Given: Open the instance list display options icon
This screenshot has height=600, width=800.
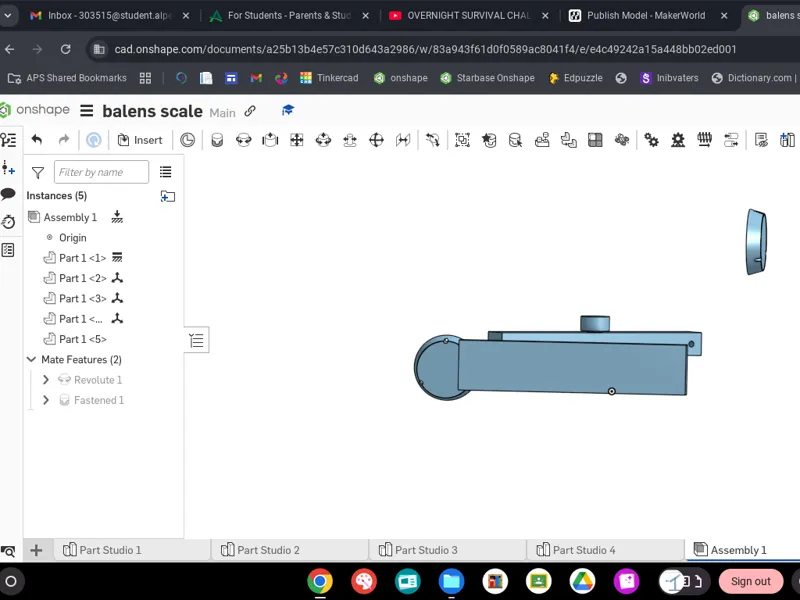Looking at the screenshot, I should coord(165,172).
